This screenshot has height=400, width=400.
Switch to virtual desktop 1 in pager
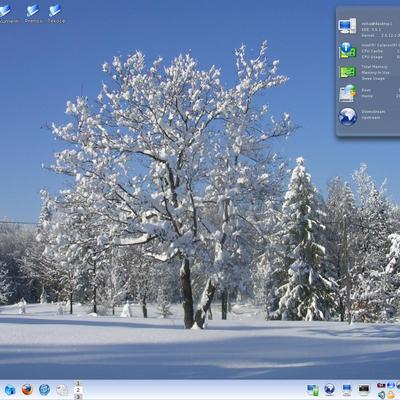coord(78,383)
